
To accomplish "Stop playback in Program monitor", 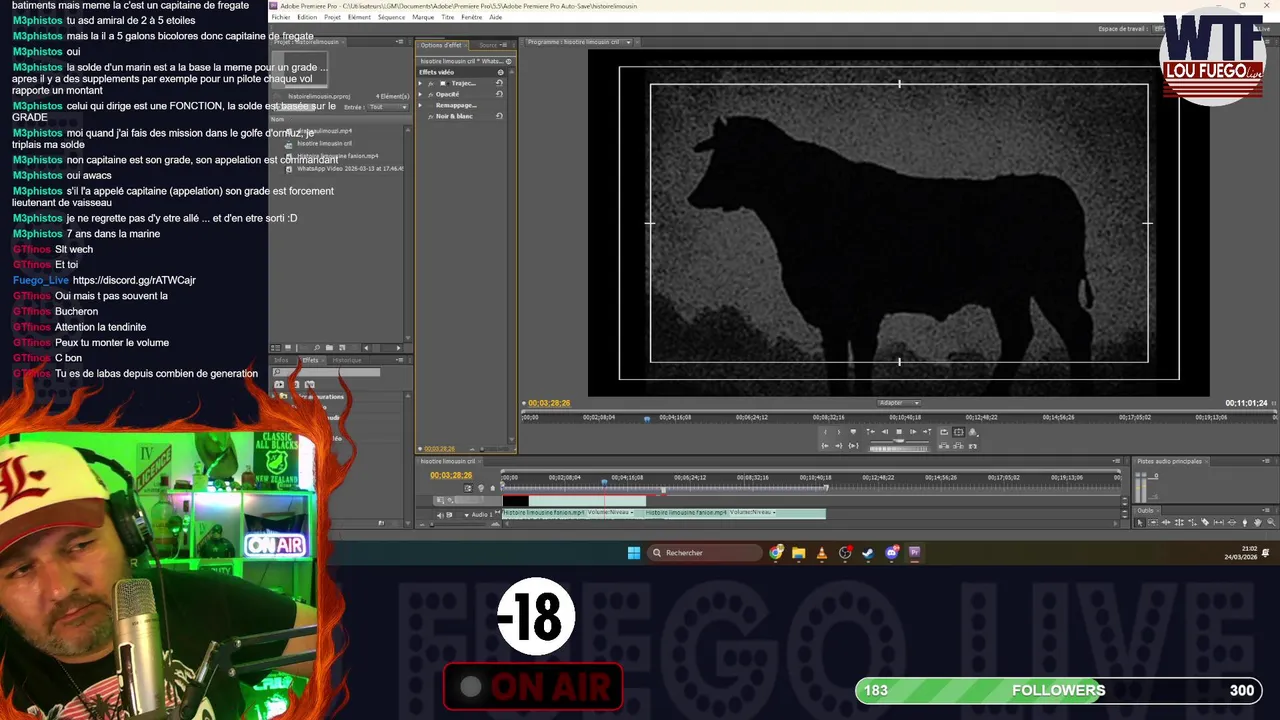I will (x=899, y=432).
